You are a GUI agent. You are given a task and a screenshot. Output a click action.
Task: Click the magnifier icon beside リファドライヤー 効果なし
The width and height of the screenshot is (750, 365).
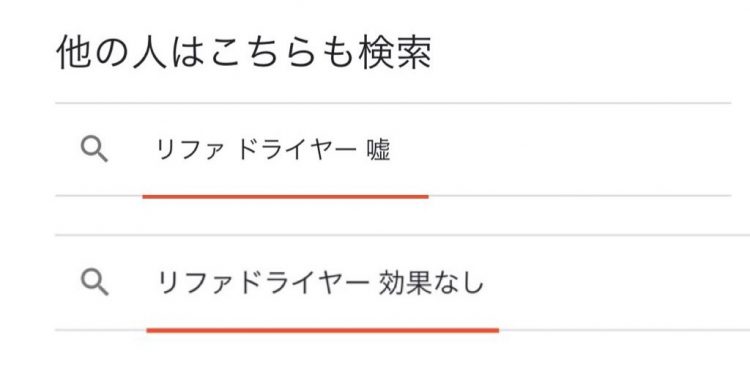point(94,282)
